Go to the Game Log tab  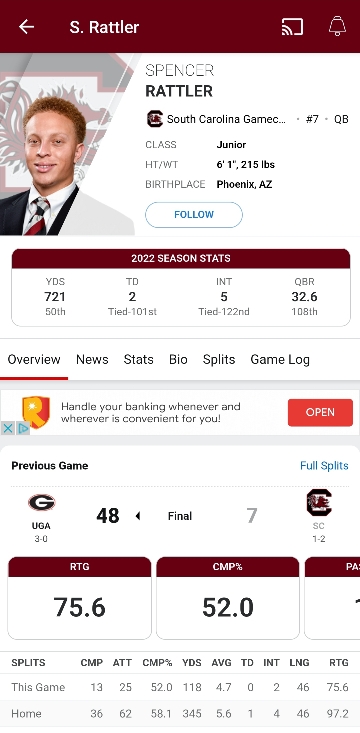point(280,359)
